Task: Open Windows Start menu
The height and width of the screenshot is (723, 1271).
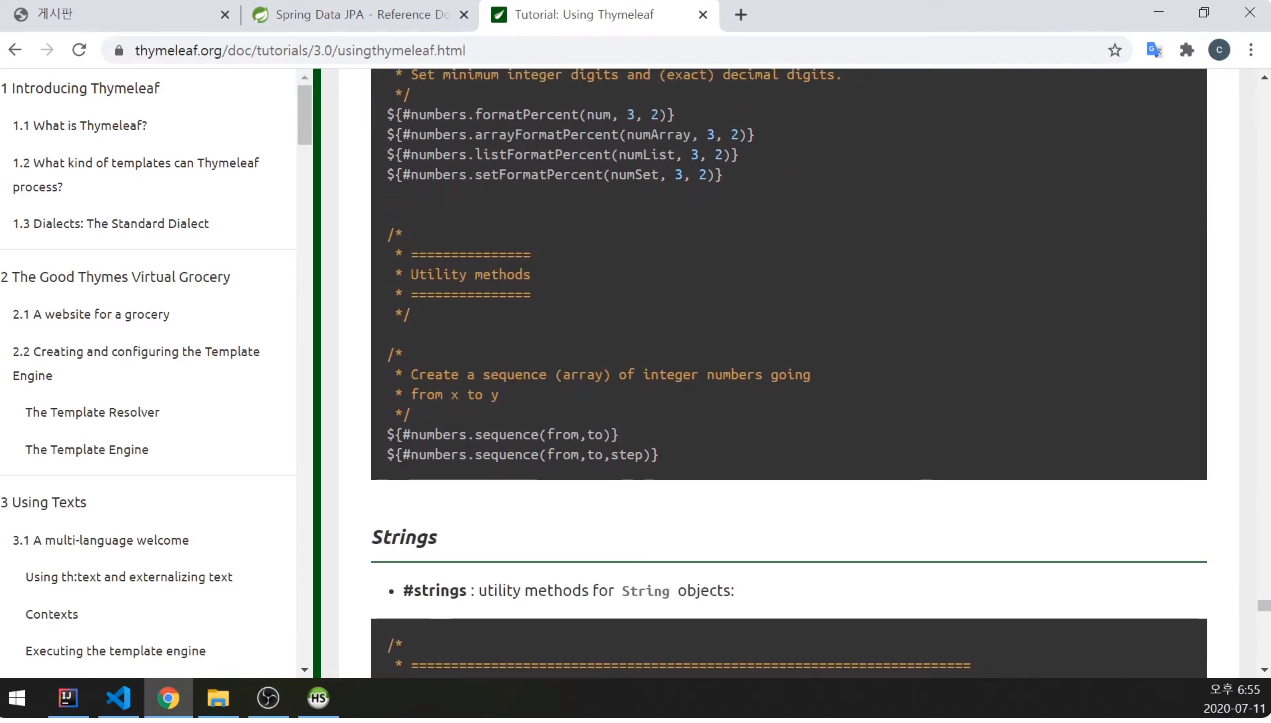Action: (x=17, y=698)
